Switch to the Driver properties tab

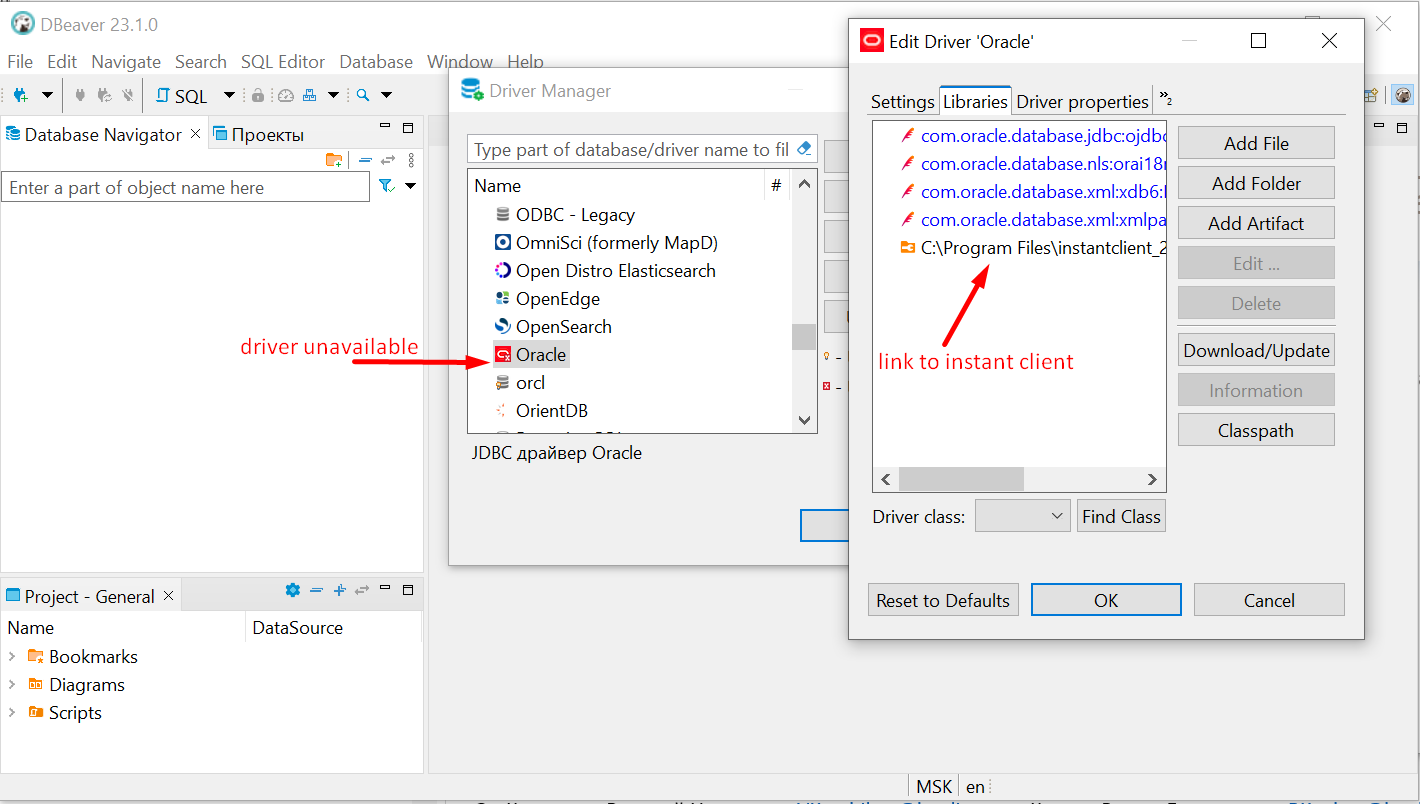tap(1082, 101)
